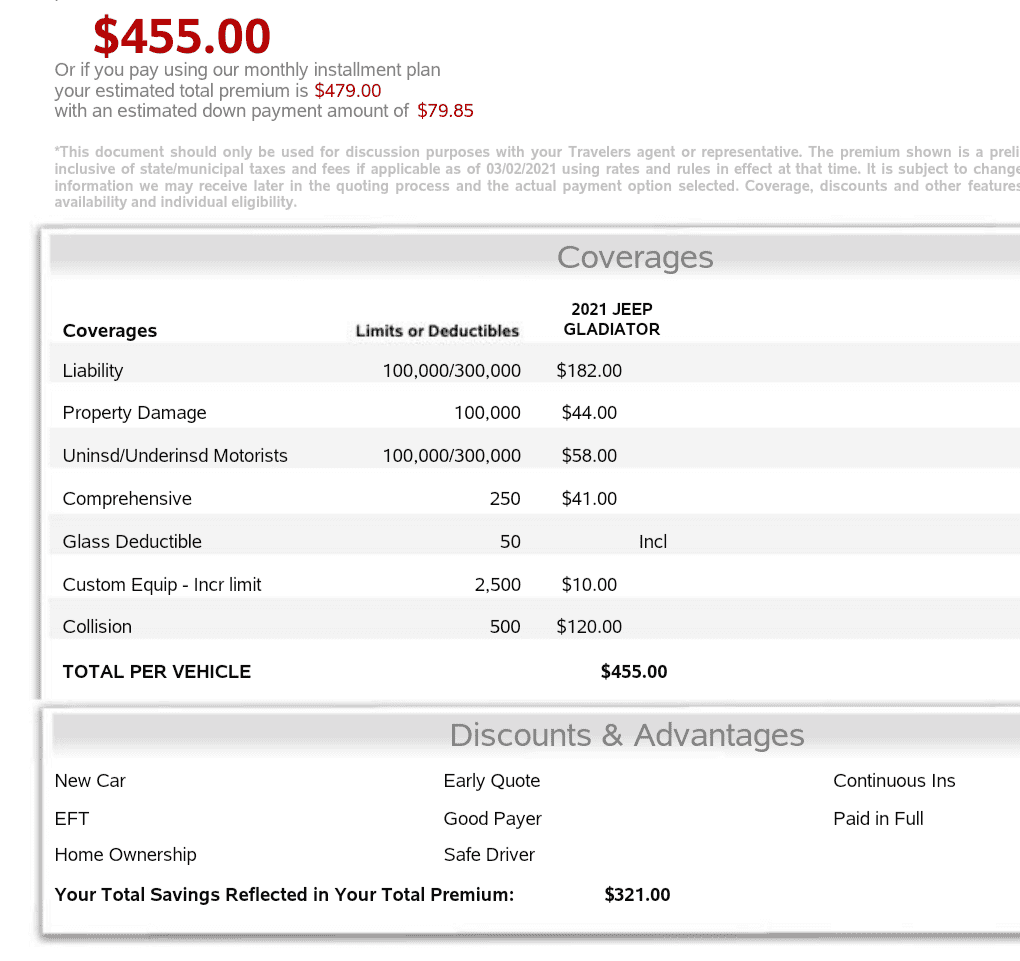Image resolution: width=1020 pixels, height=961 pixels.
Task: Click the Property Damage limit 100,000
Action: tap(487, 413)
